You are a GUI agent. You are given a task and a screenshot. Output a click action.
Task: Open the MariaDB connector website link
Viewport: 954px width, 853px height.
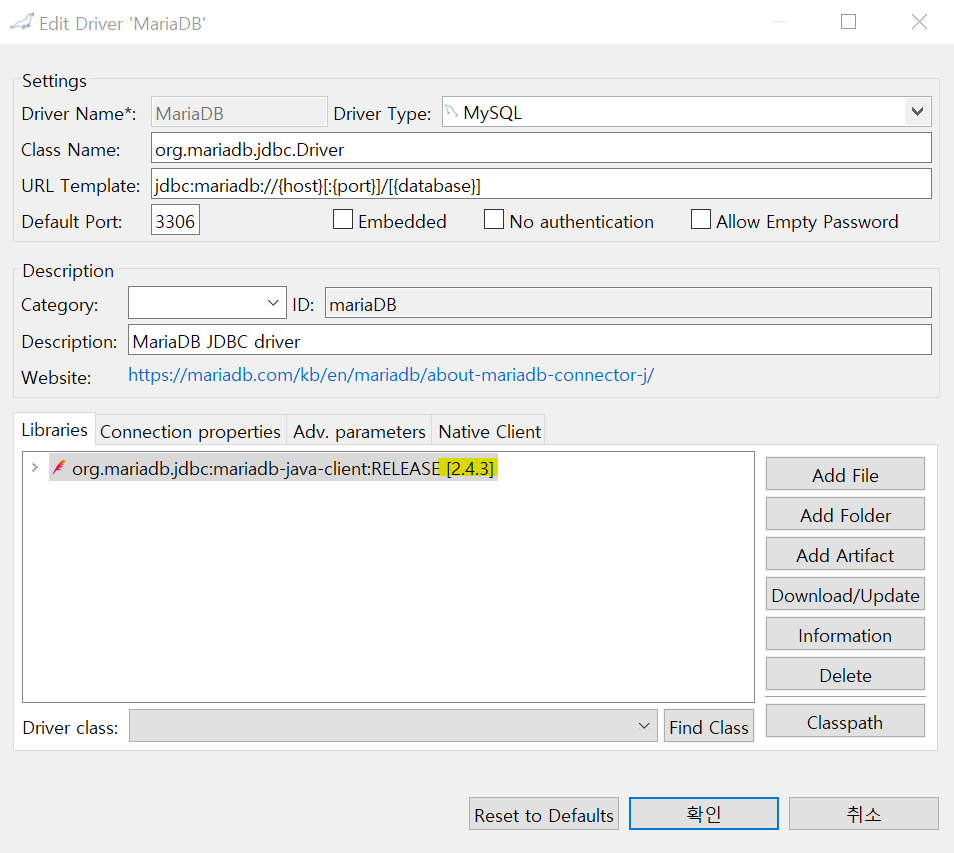(391, 375)
